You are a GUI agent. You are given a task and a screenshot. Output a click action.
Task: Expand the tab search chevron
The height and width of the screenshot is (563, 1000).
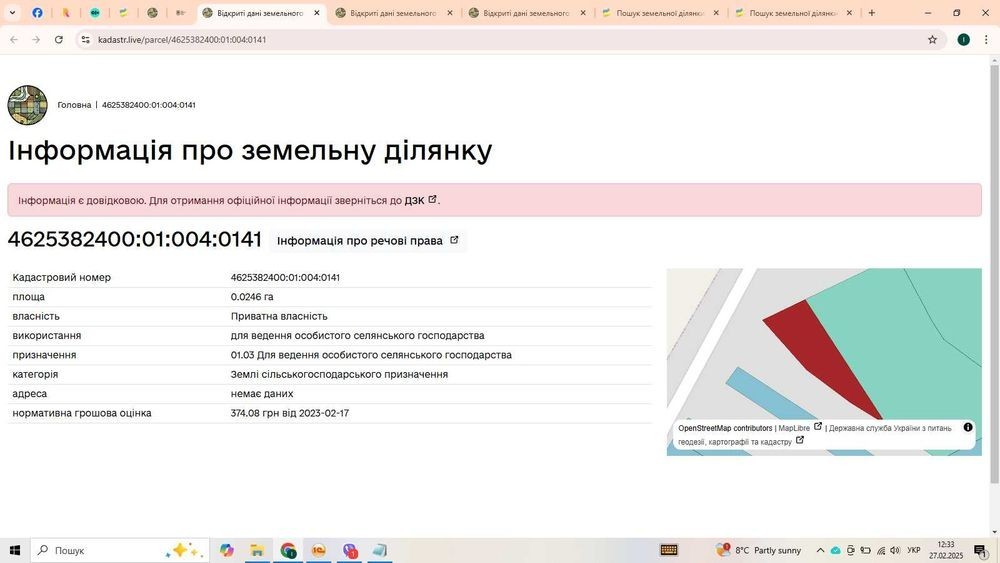tap(12, 13)
